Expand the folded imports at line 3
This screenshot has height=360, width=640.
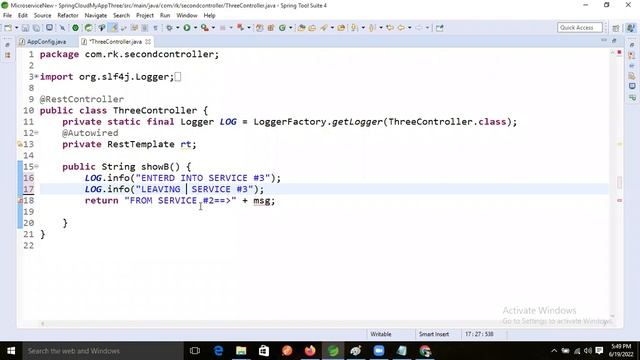36,76
